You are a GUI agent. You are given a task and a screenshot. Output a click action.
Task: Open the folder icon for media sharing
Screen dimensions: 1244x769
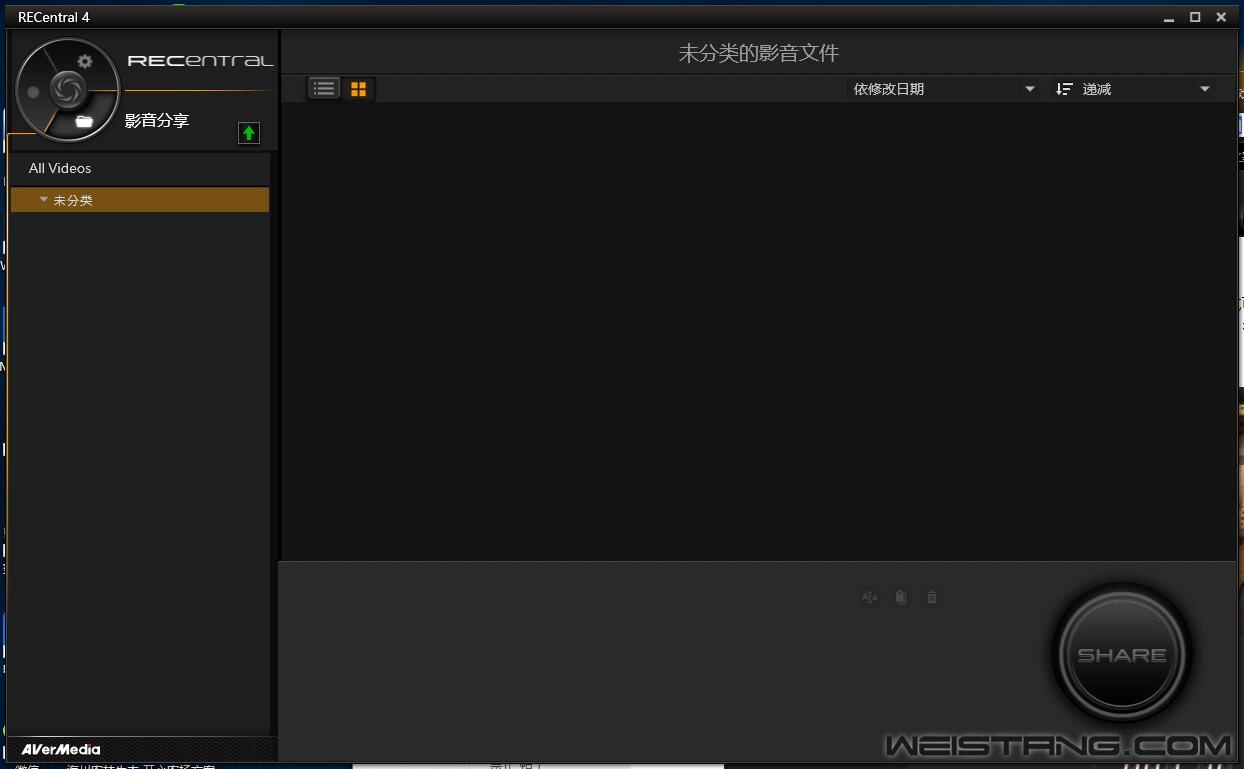coord(84,121)
